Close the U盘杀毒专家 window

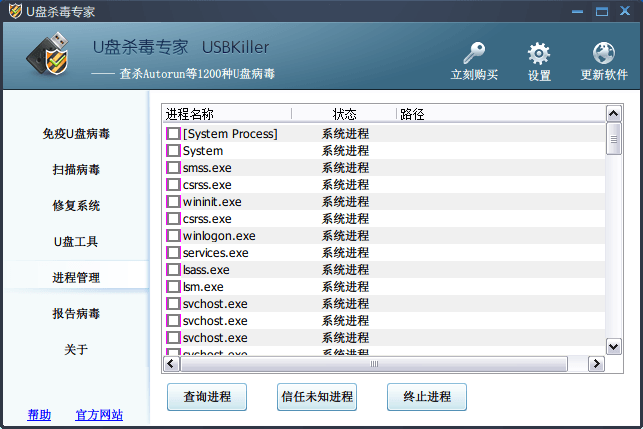coord(625,11)
